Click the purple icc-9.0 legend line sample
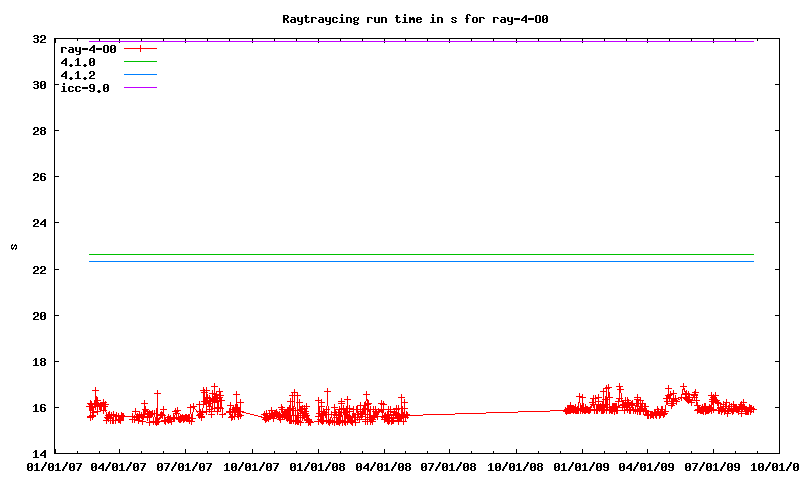Viewport: 800px width, 480px height. coord(141,88)
